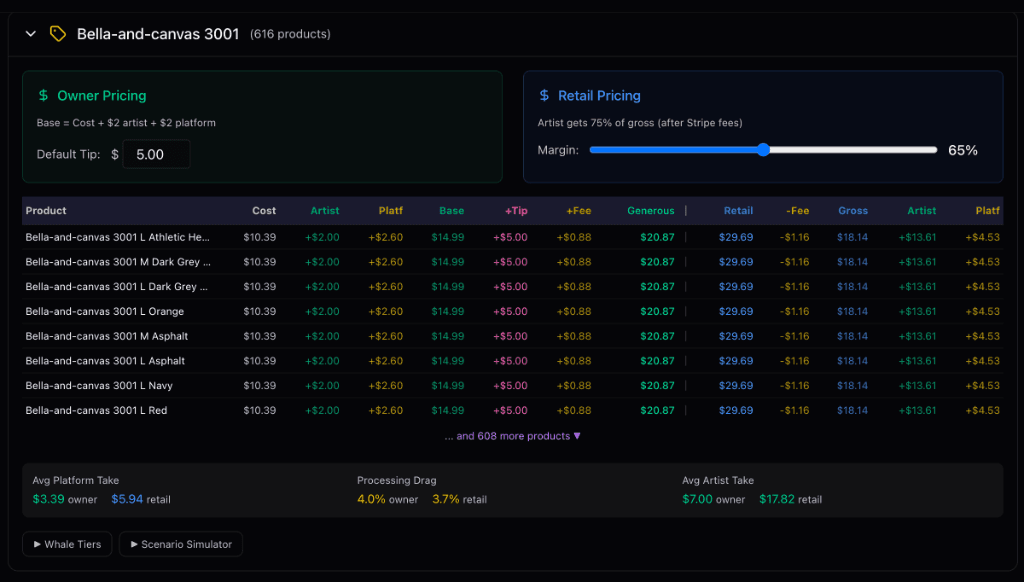The image size is (1024, 582).
Task: Open the Scenario Simulator panel
Action: click(x=180, y=544)
